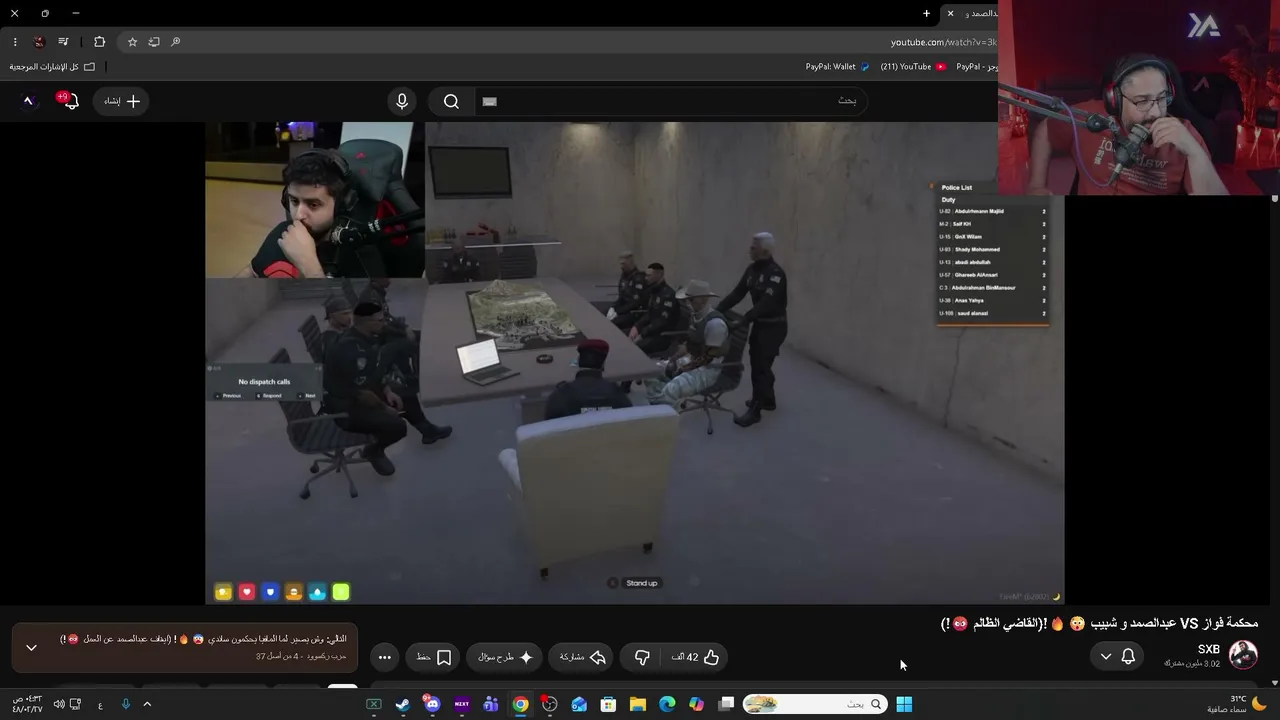Open the on-screen keyboard in search box
Screen dimensions: 1280x720
tap(489, 101)
